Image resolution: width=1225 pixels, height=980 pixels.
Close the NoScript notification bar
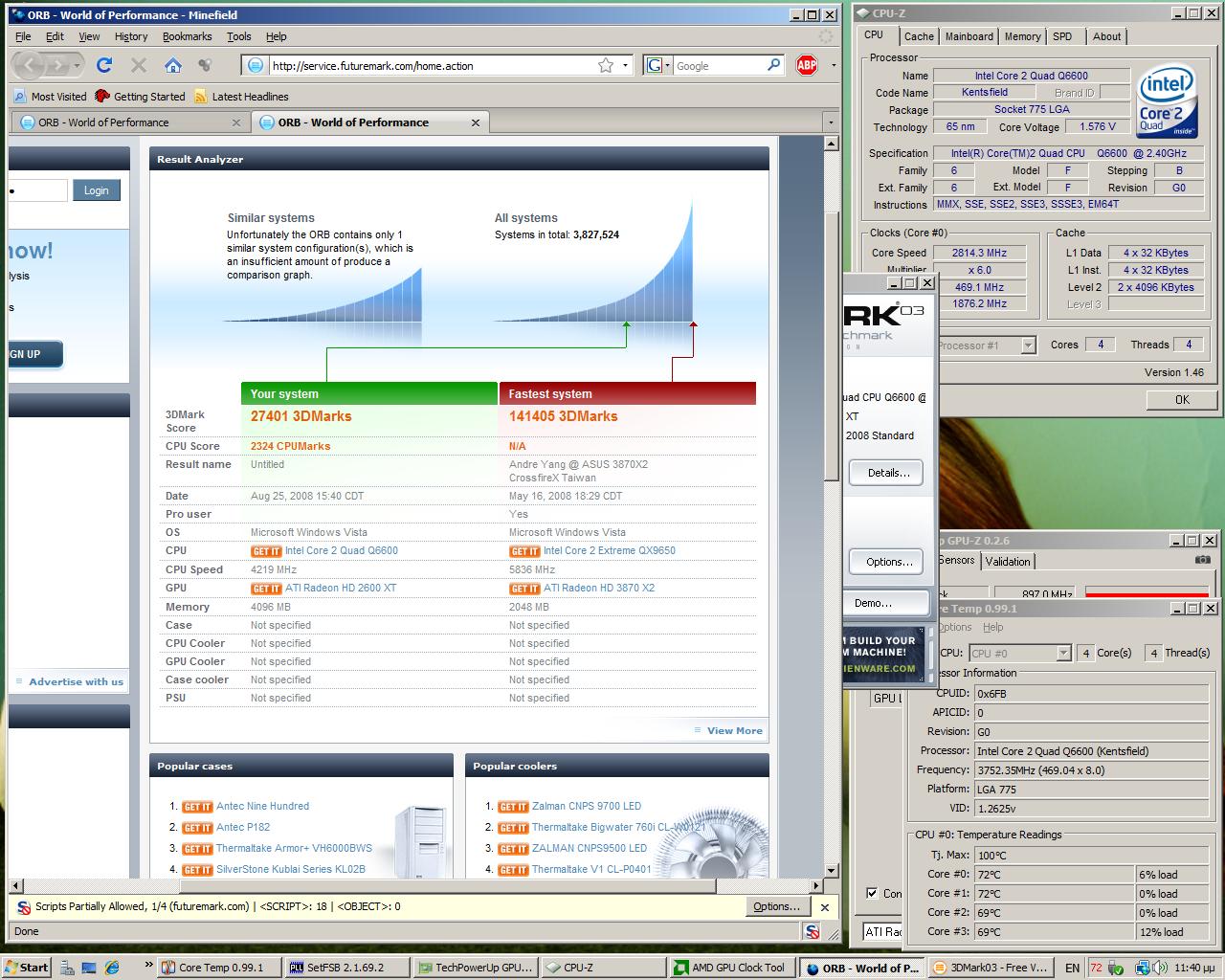coord(825,906)
